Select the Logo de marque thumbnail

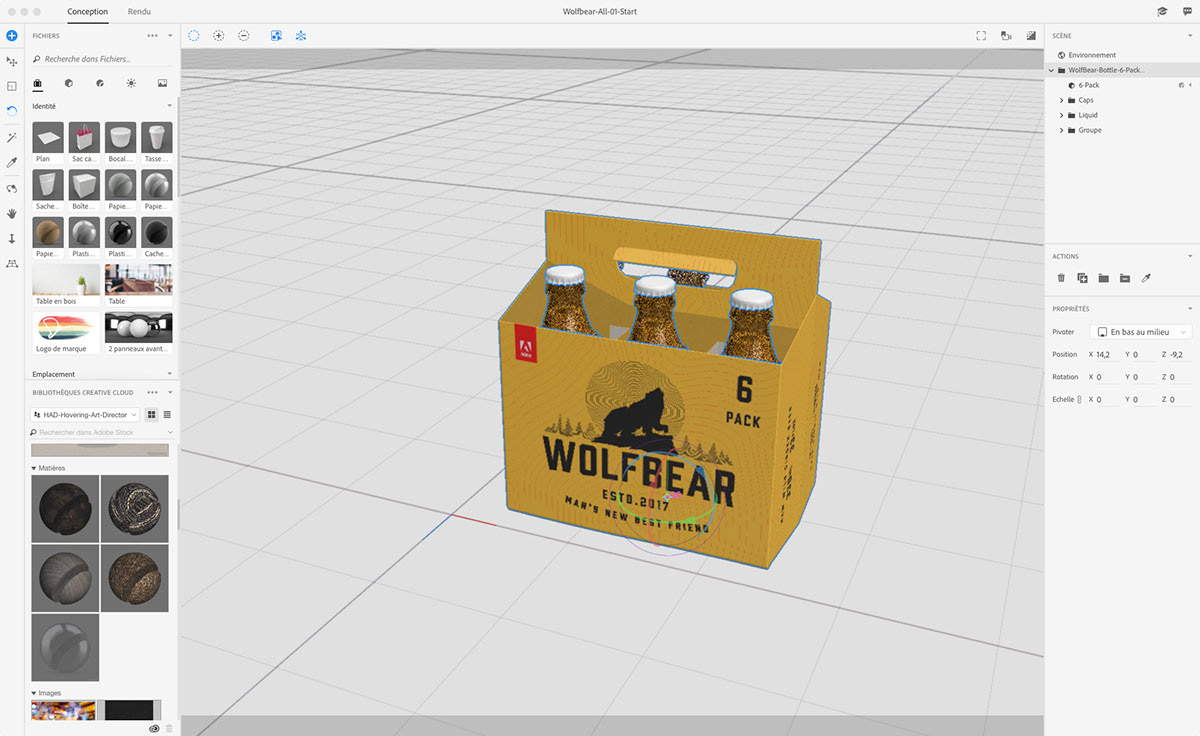point(66,334)
